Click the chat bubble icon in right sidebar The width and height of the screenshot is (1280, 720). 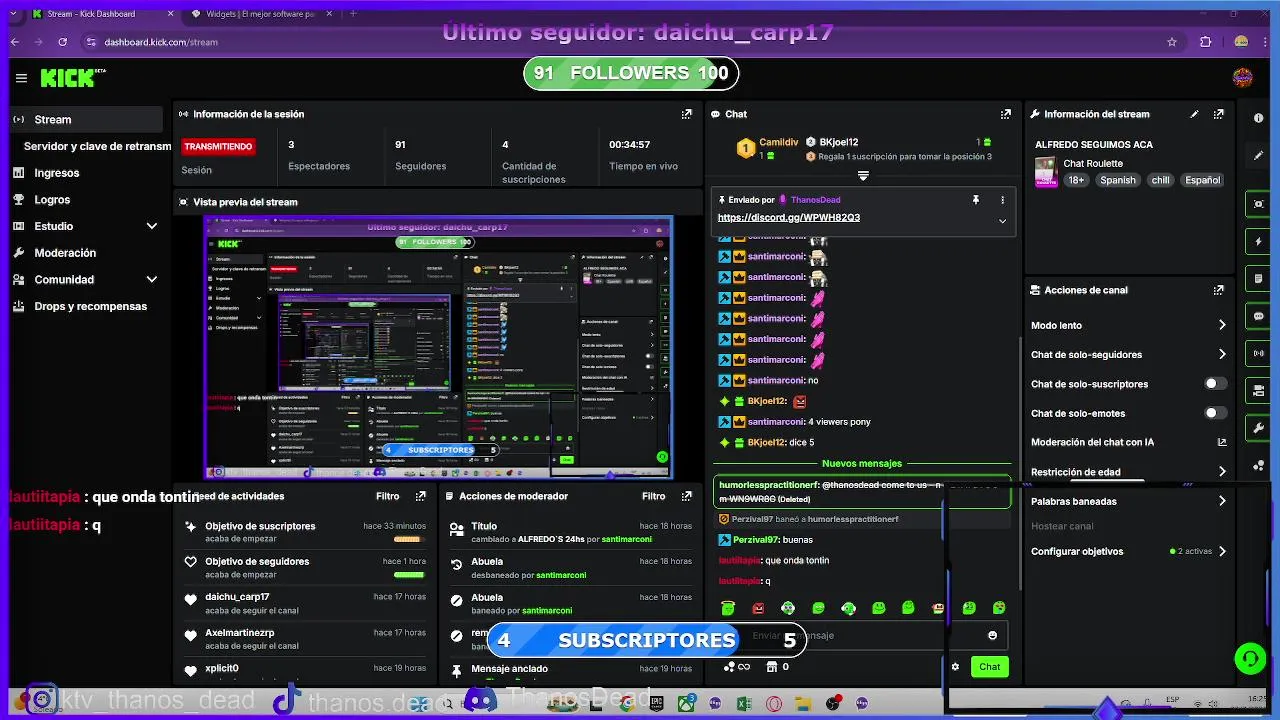[x=1258, y=316]
